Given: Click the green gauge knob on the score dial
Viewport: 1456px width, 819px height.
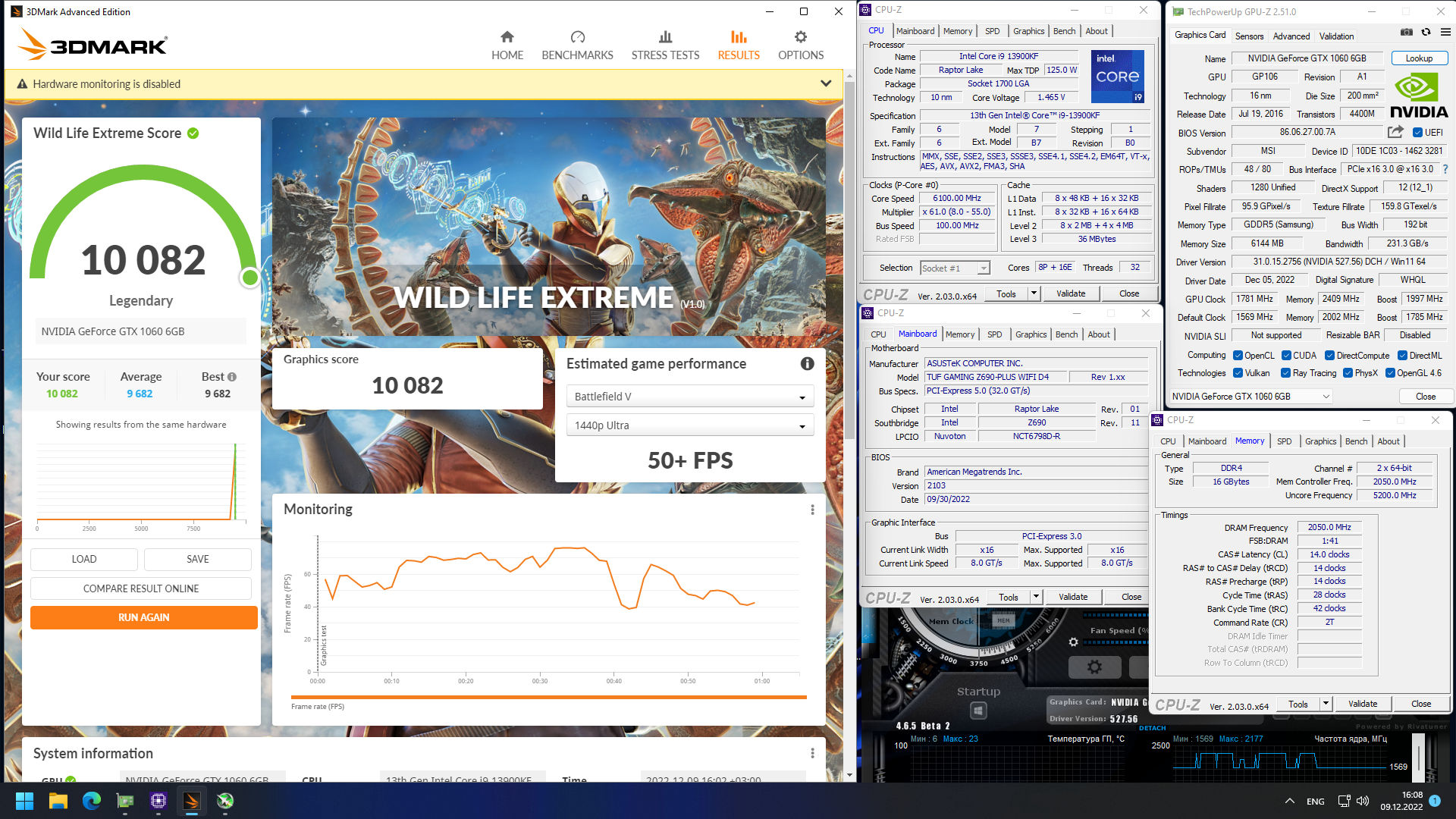Looking at the screenshot, I should 249,278.
